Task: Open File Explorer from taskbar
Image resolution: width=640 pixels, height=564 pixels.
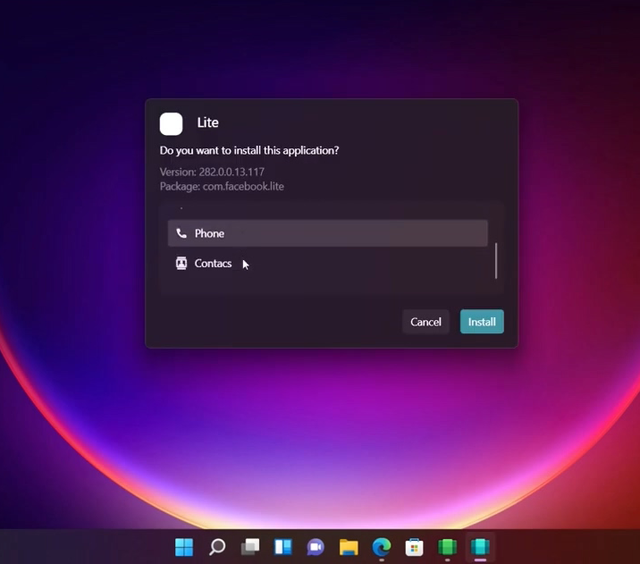Action: pyautogui.click(x=349, y=547)
